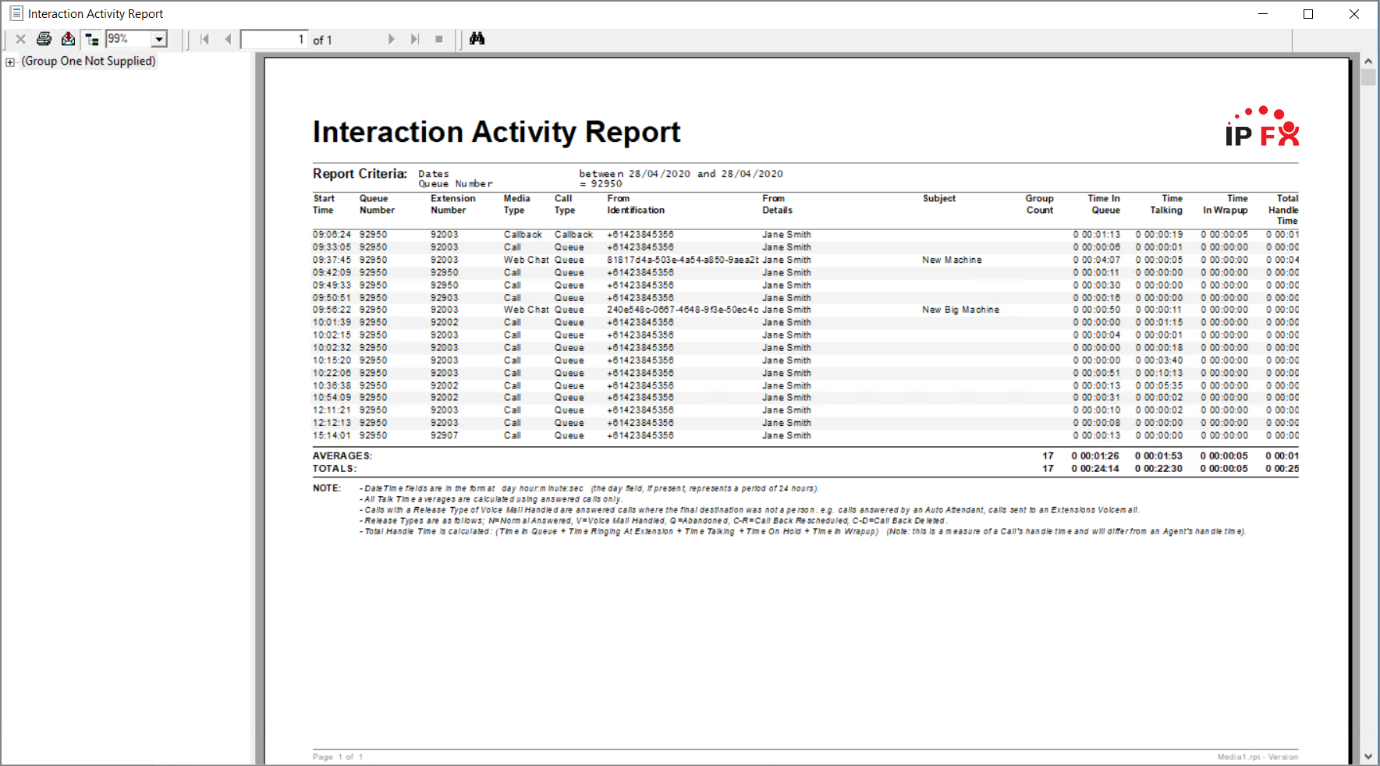Image resolution: width=1380 pixels, height=766 pixels.
Task: Click the window title bar report icon
Action: click(16, 14)
